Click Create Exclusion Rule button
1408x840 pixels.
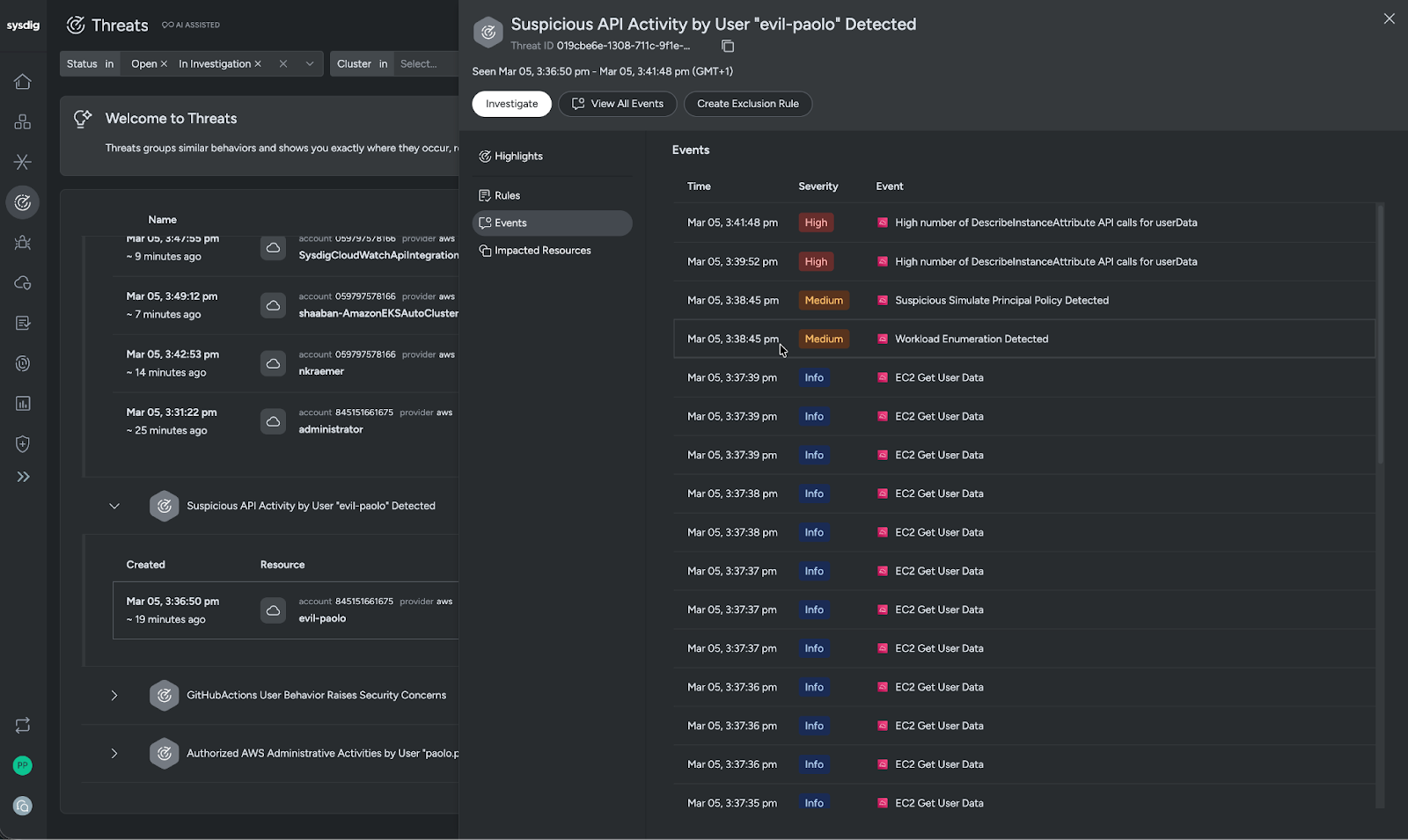(748, 104)
